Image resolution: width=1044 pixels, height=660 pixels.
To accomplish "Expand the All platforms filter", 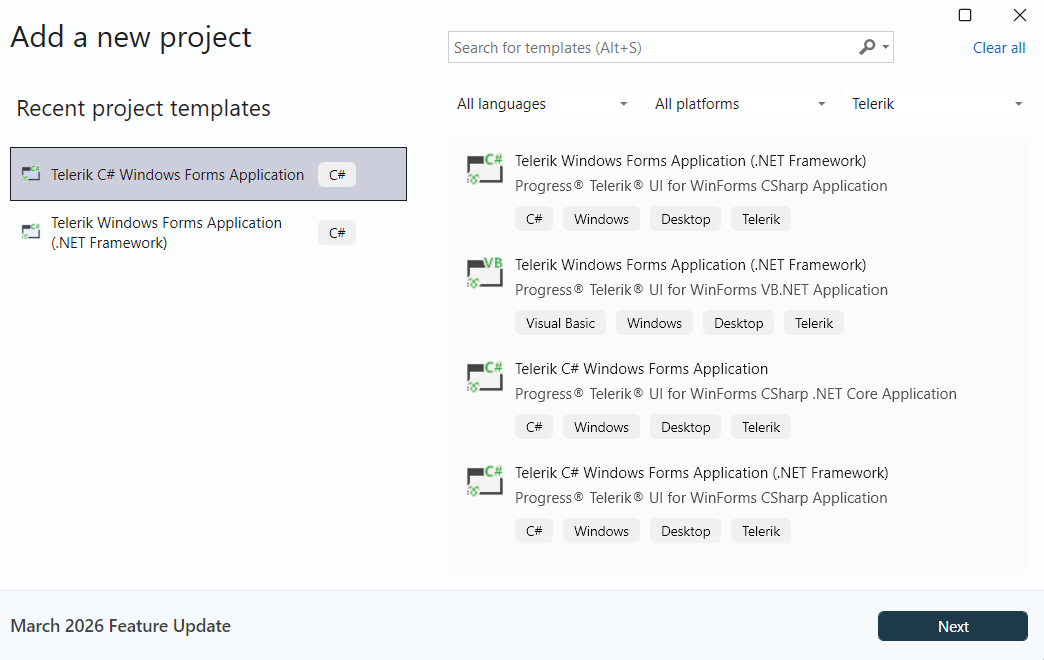I will pos(739,103).
